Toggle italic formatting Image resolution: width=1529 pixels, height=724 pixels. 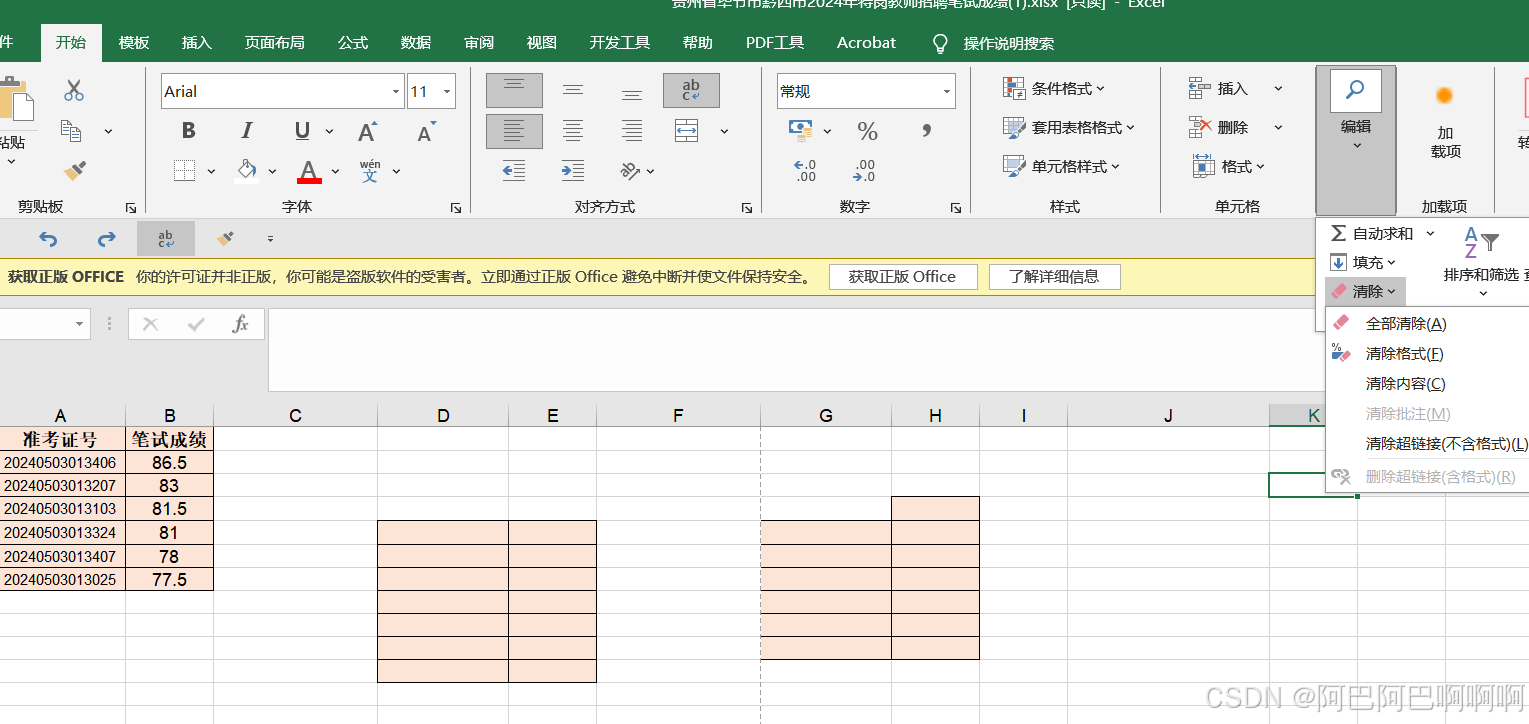[246, 130]
